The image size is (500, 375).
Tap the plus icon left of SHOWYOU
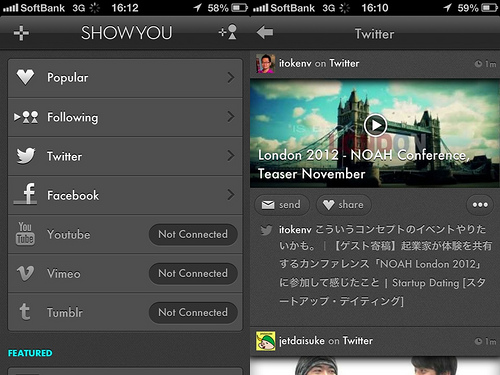click(21, 33)
